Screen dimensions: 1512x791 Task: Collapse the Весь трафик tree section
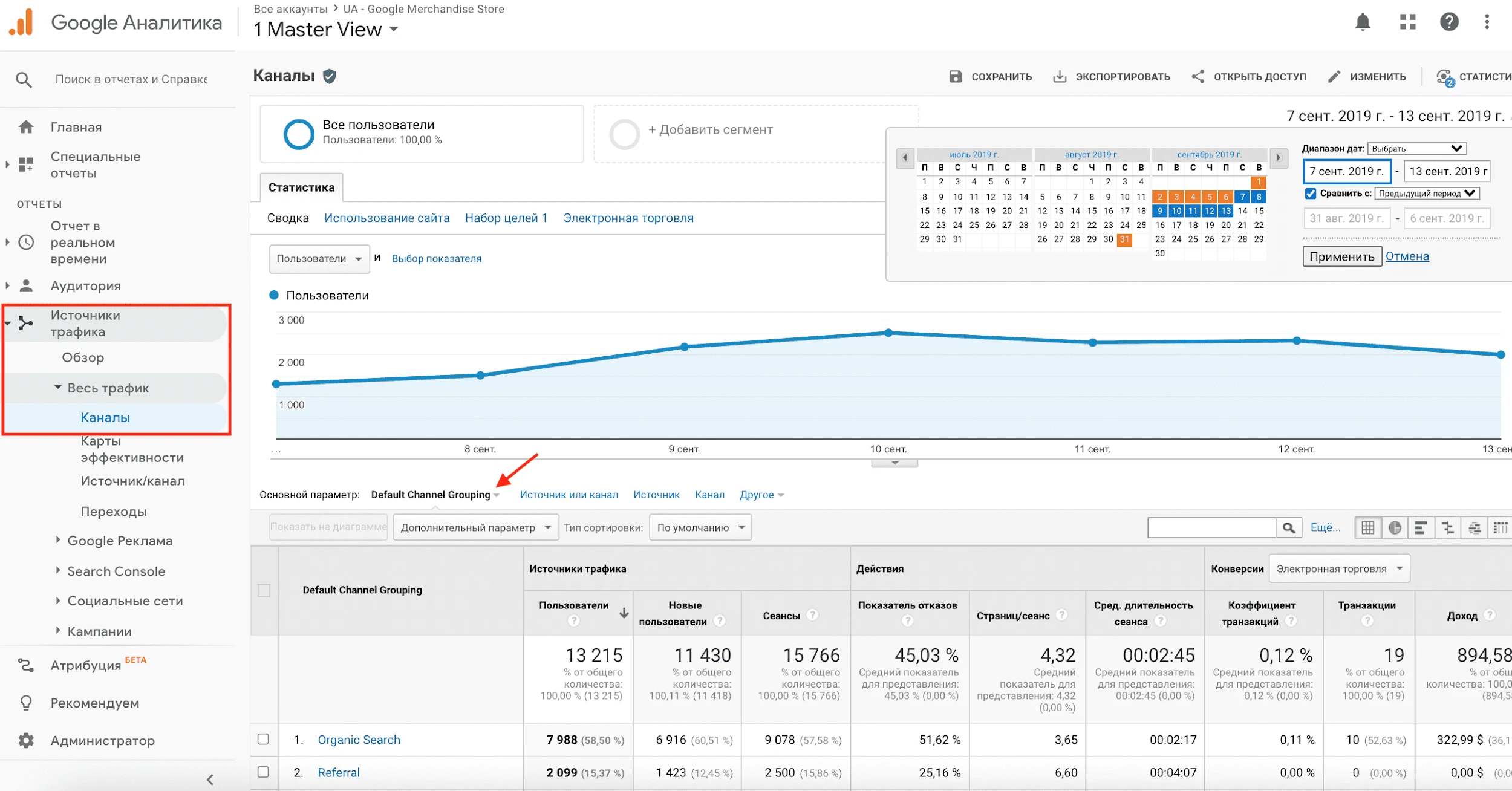pos(58,388)
